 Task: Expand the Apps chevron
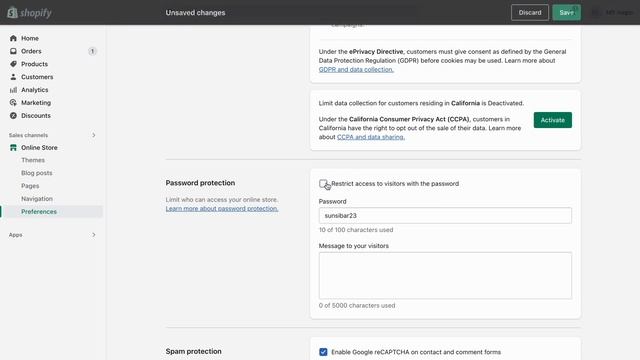[93, 235]
